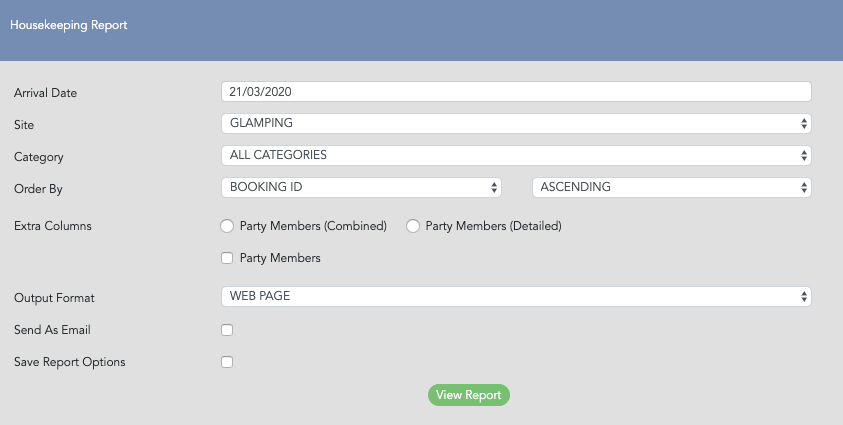Click the Extra Columns label
The image size is (843, 425).
tap(53, 226)
